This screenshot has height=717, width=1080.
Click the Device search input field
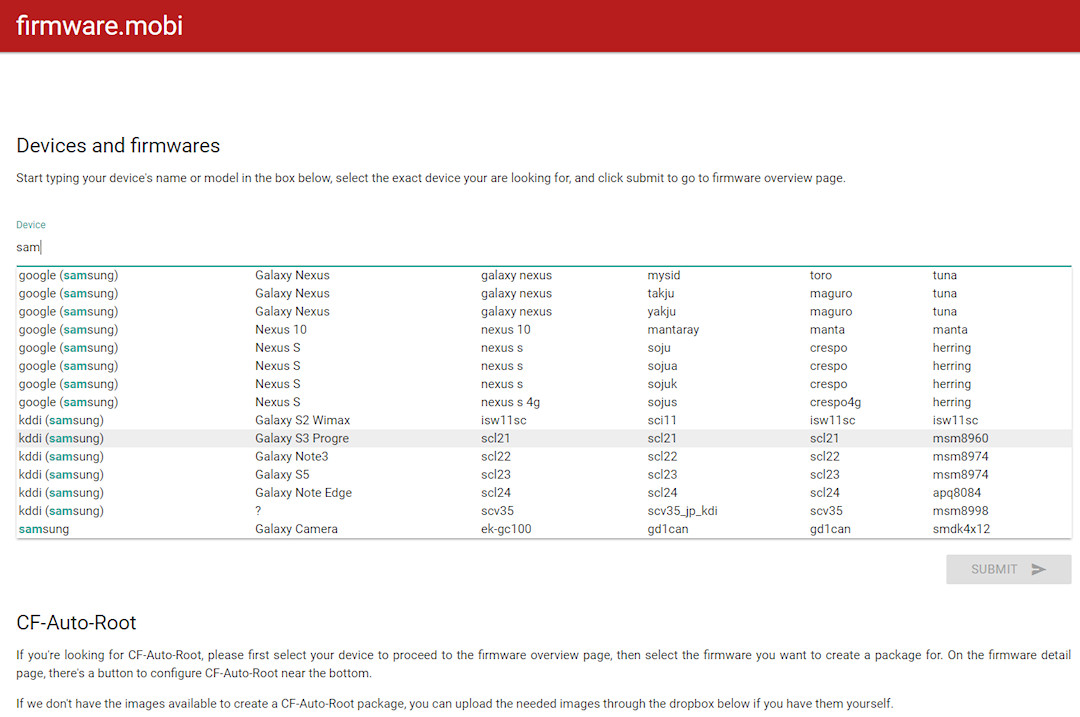click(543, 247)
